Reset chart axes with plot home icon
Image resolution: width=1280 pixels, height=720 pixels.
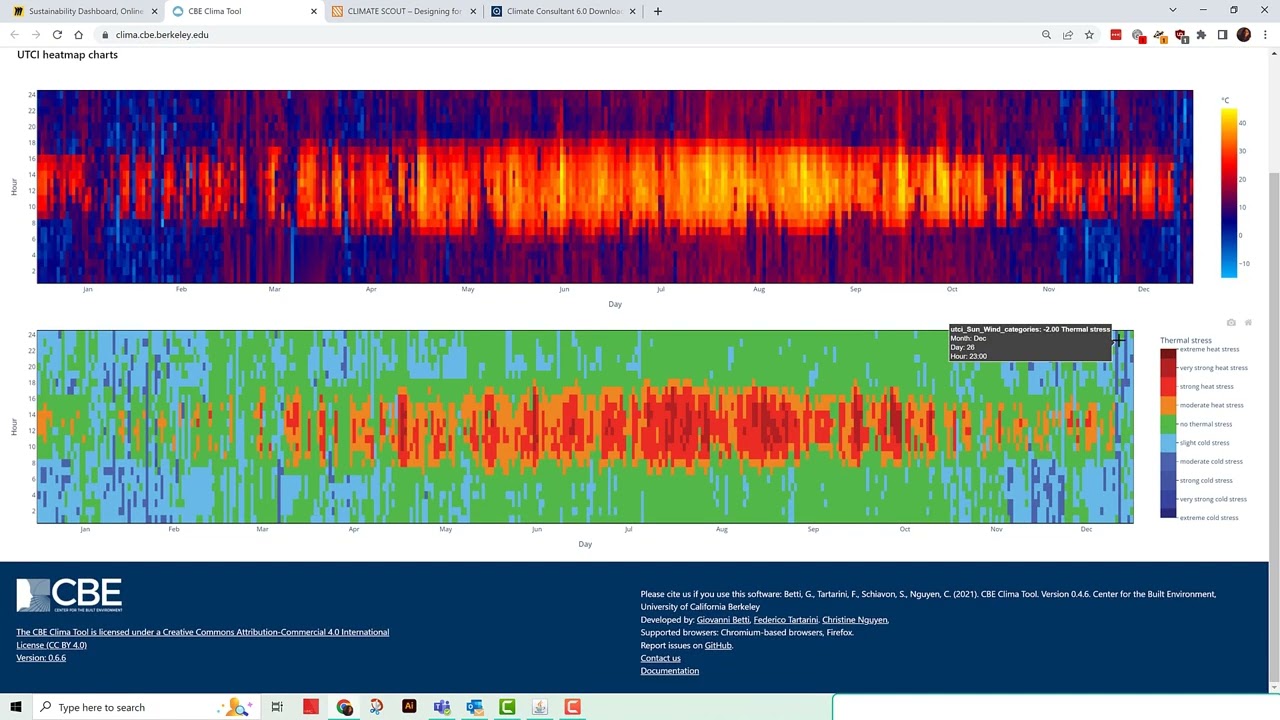(x=1248, y=323)
